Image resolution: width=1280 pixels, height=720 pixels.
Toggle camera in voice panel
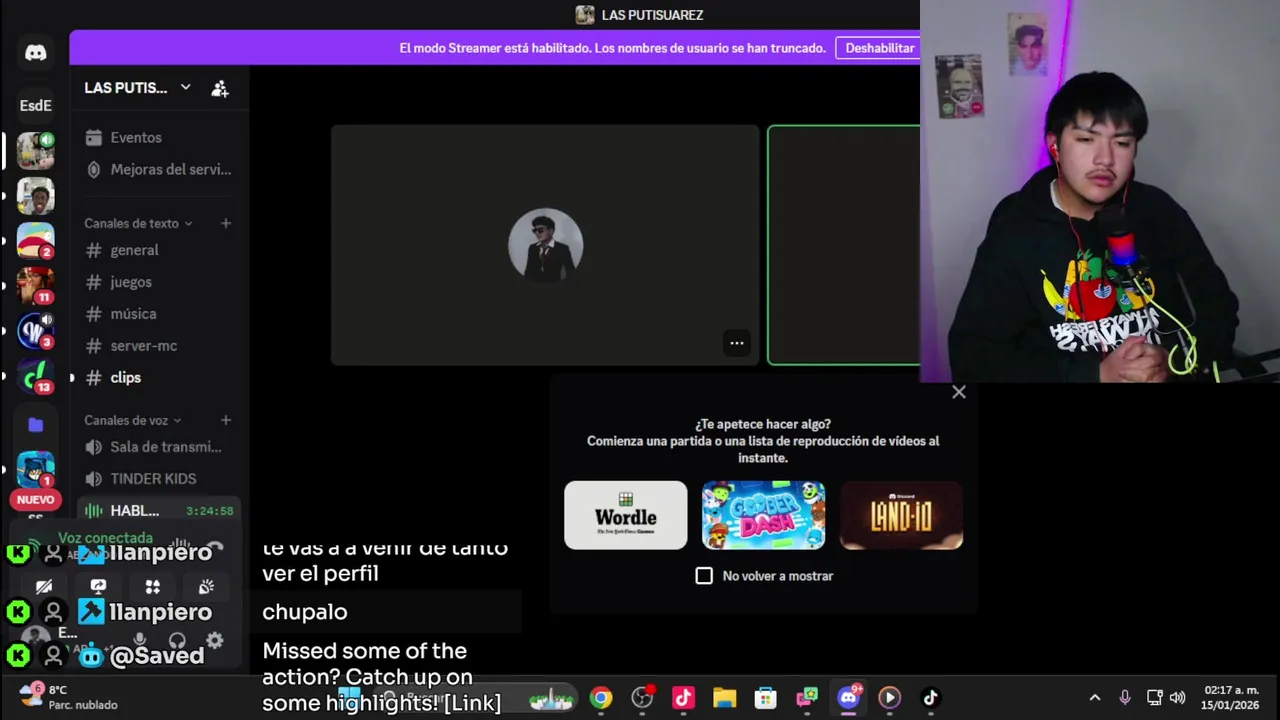pos(44,587)
